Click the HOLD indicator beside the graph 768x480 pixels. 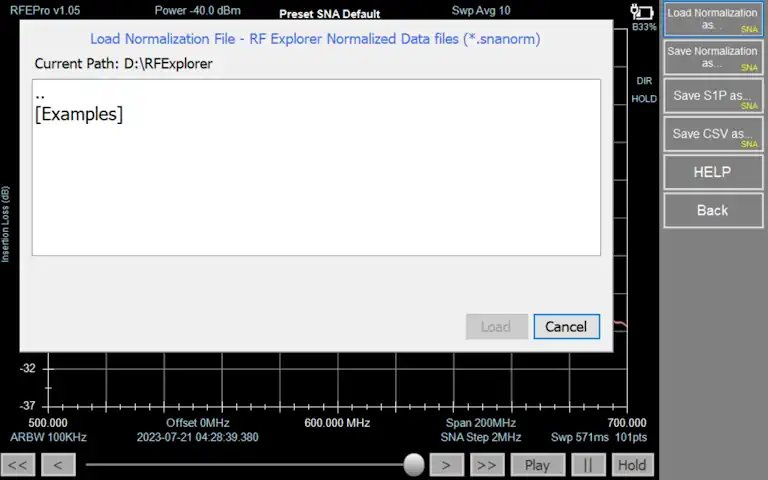click(644, 99)
